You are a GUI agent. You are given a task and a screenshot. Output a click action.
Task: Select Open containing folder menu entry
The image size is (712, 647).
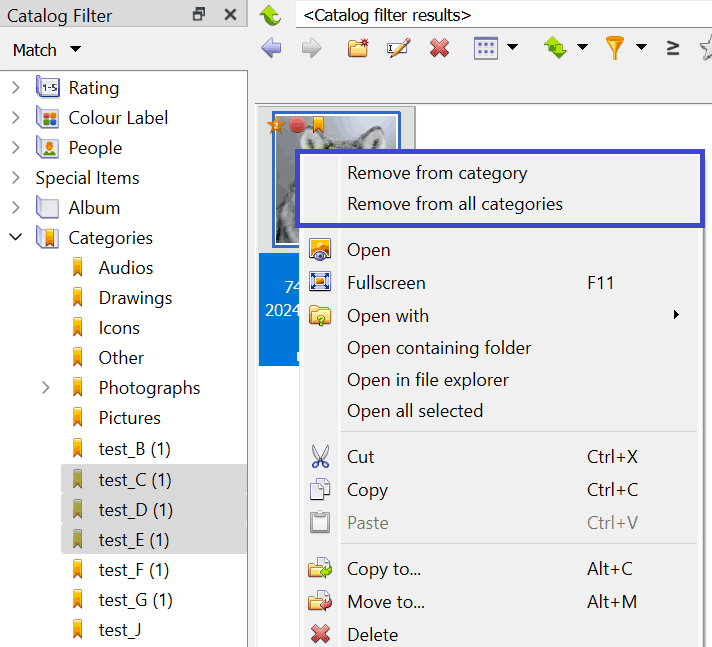pyautogui.click(x=439, y=348)
